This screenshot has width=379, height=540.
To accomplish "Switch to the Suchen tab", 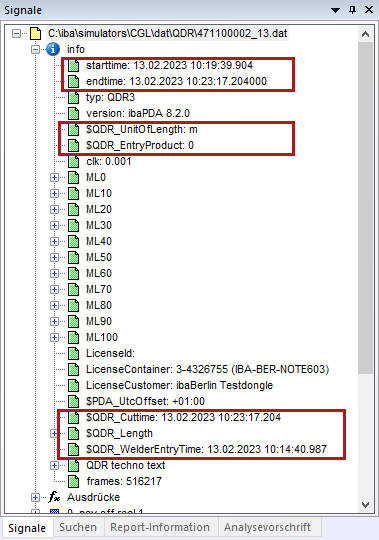I will coord(78,527).
